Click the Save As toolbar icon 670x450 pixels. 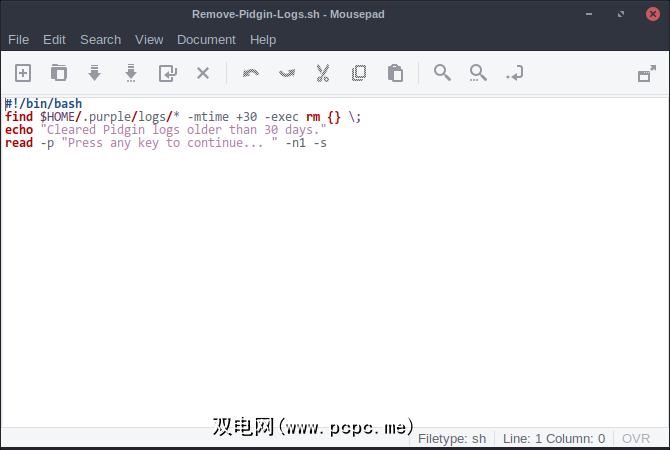131,73
